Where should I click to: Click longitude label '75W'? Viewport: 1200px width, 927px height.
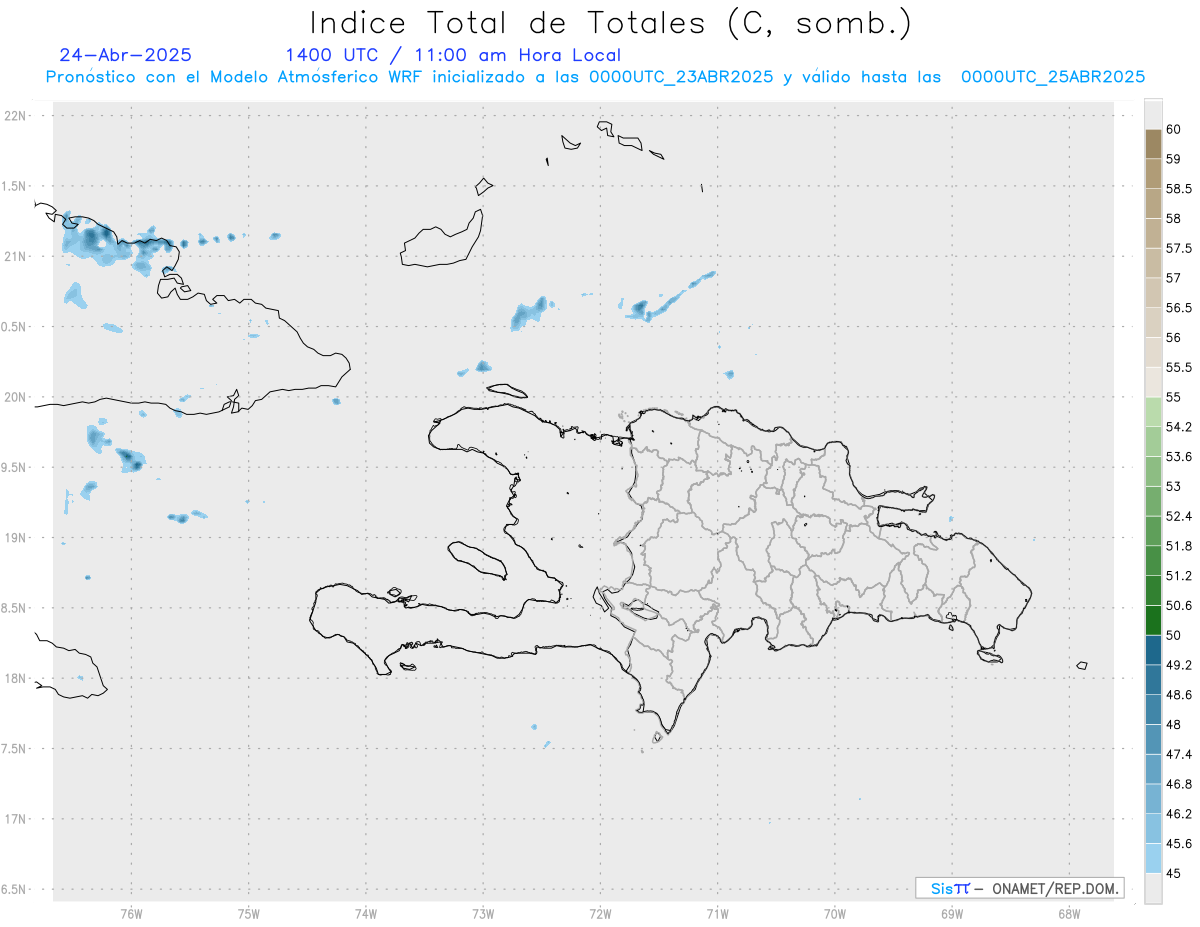coord(249,914)
